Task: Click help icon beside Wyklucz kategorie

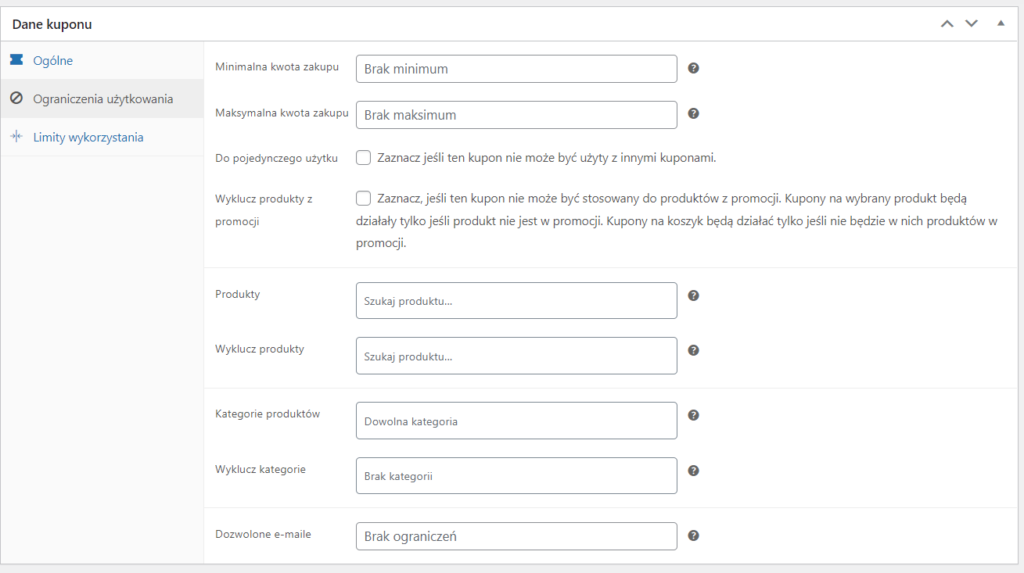Action: point(694,471)
